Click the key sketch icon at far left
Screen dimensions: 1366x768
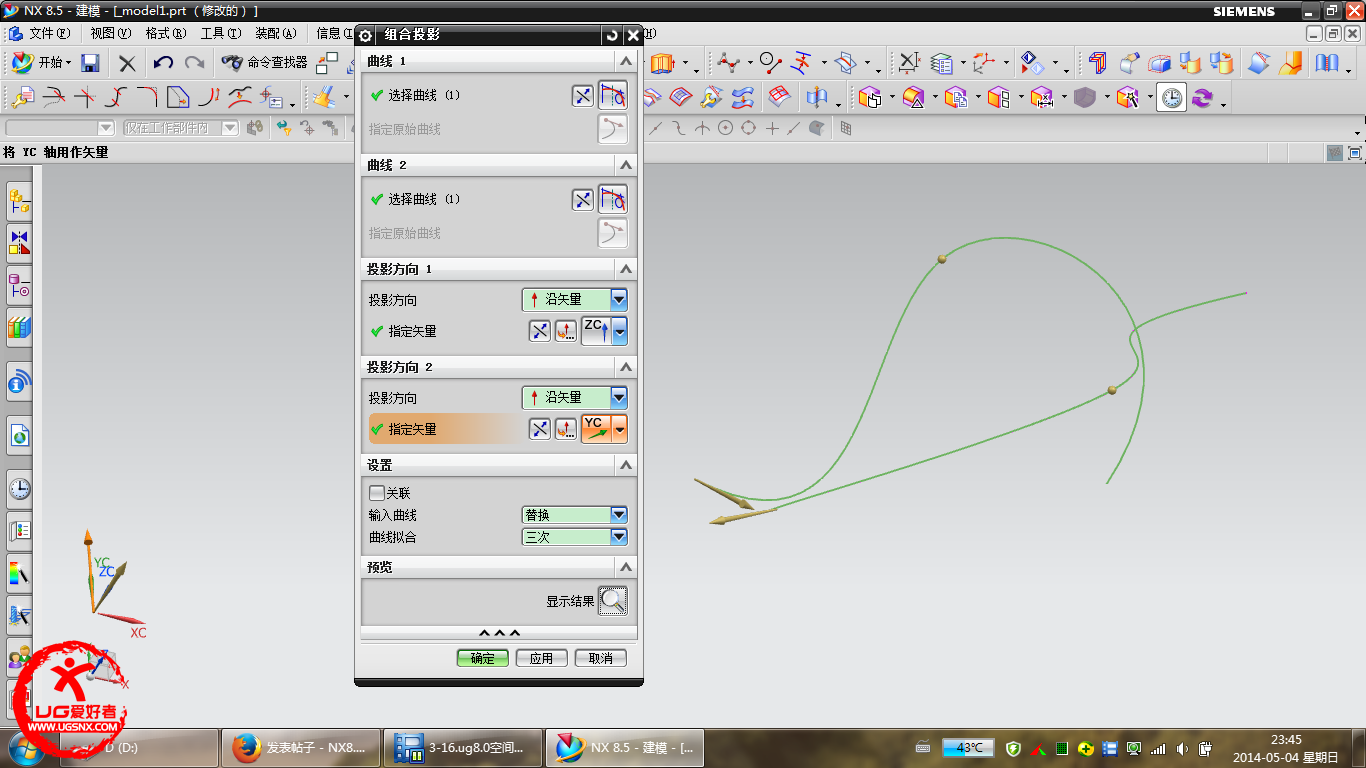22,97
